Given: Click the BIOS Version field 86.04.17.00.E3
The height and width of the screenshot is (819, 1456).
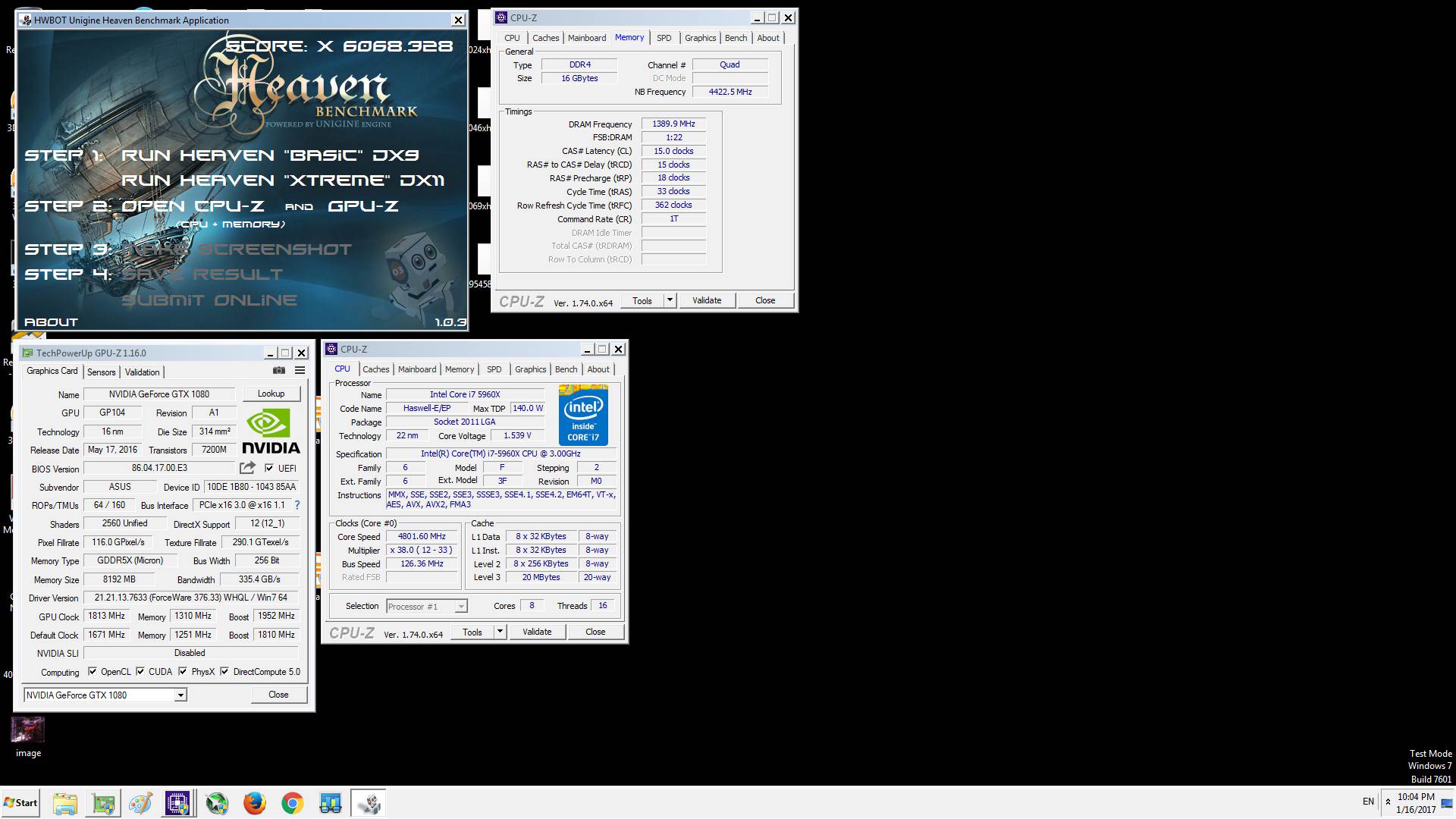Looking at the screenshot, I should (159, 469).
